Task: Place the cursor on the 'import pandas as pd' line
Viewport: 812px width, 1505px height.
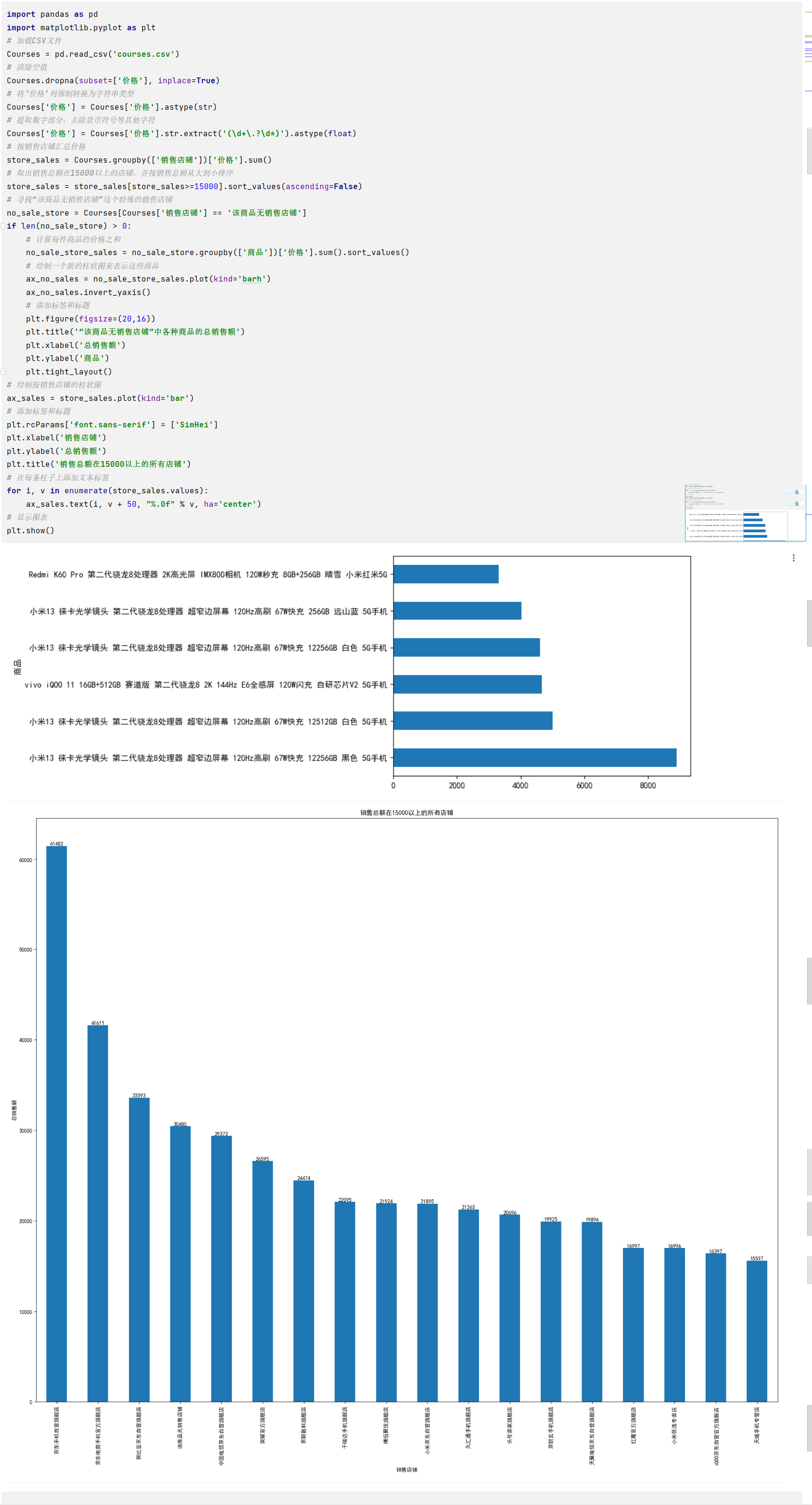Action: pos(52,14)
